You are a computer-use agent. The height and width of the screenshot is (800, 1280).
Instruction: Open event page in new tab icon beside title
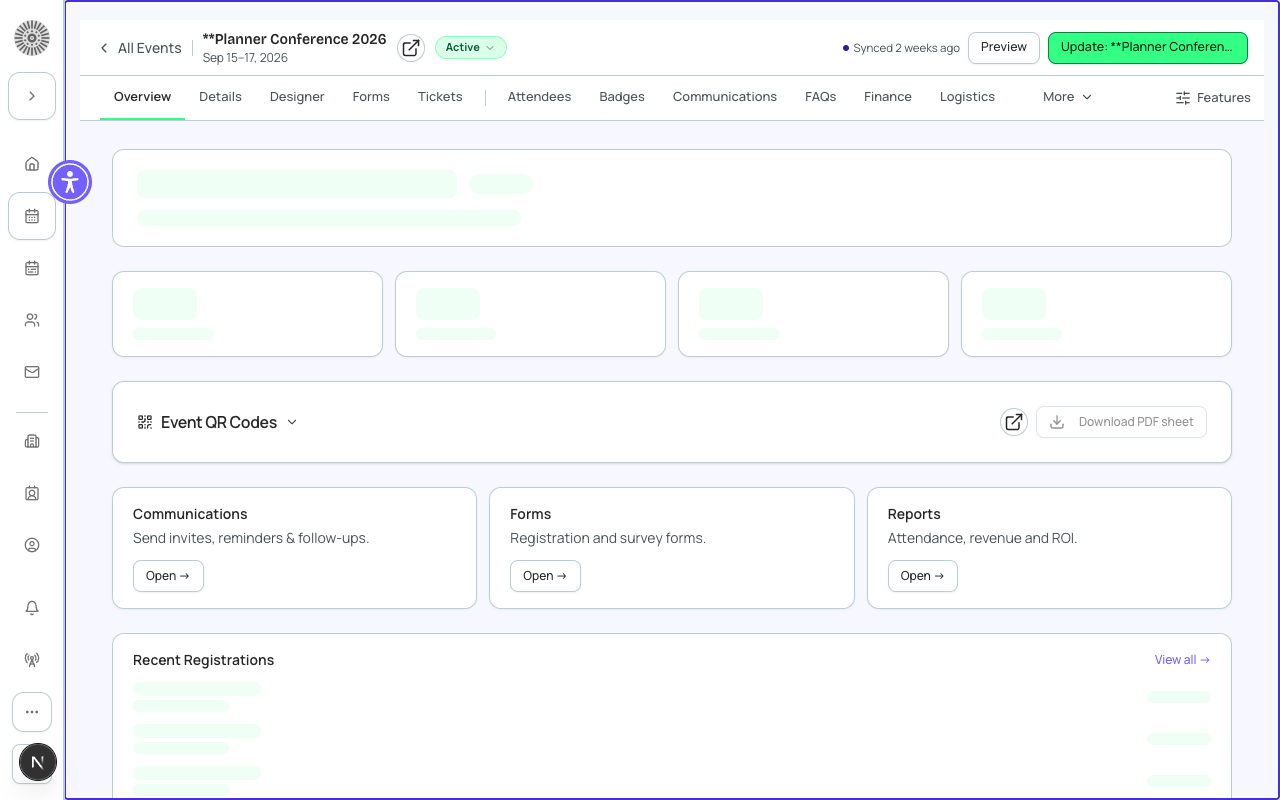[x=411, y=48]
